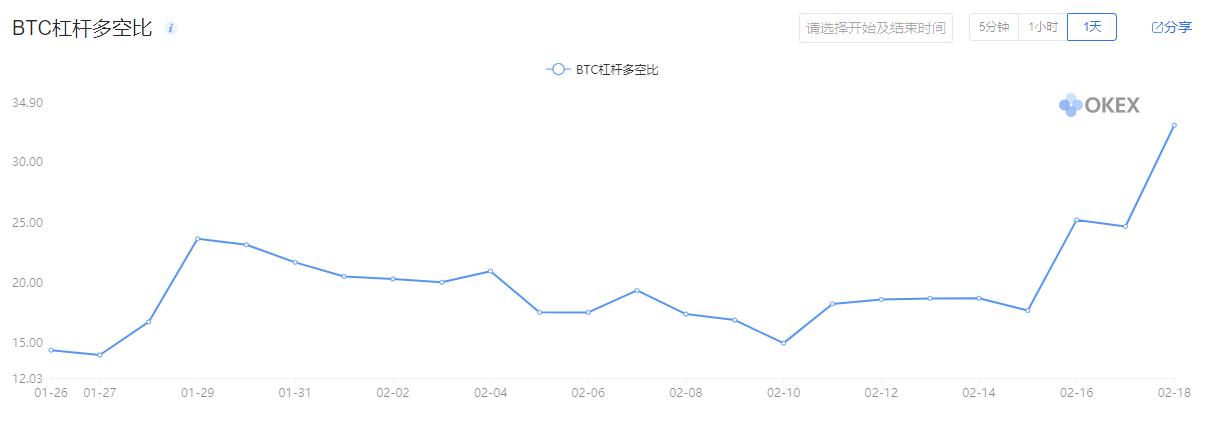This screenshot has width=1220, height=433.
Task: Toggle the BTC杠杆多空比 legend series label
Action: click(x=617, y=70)
